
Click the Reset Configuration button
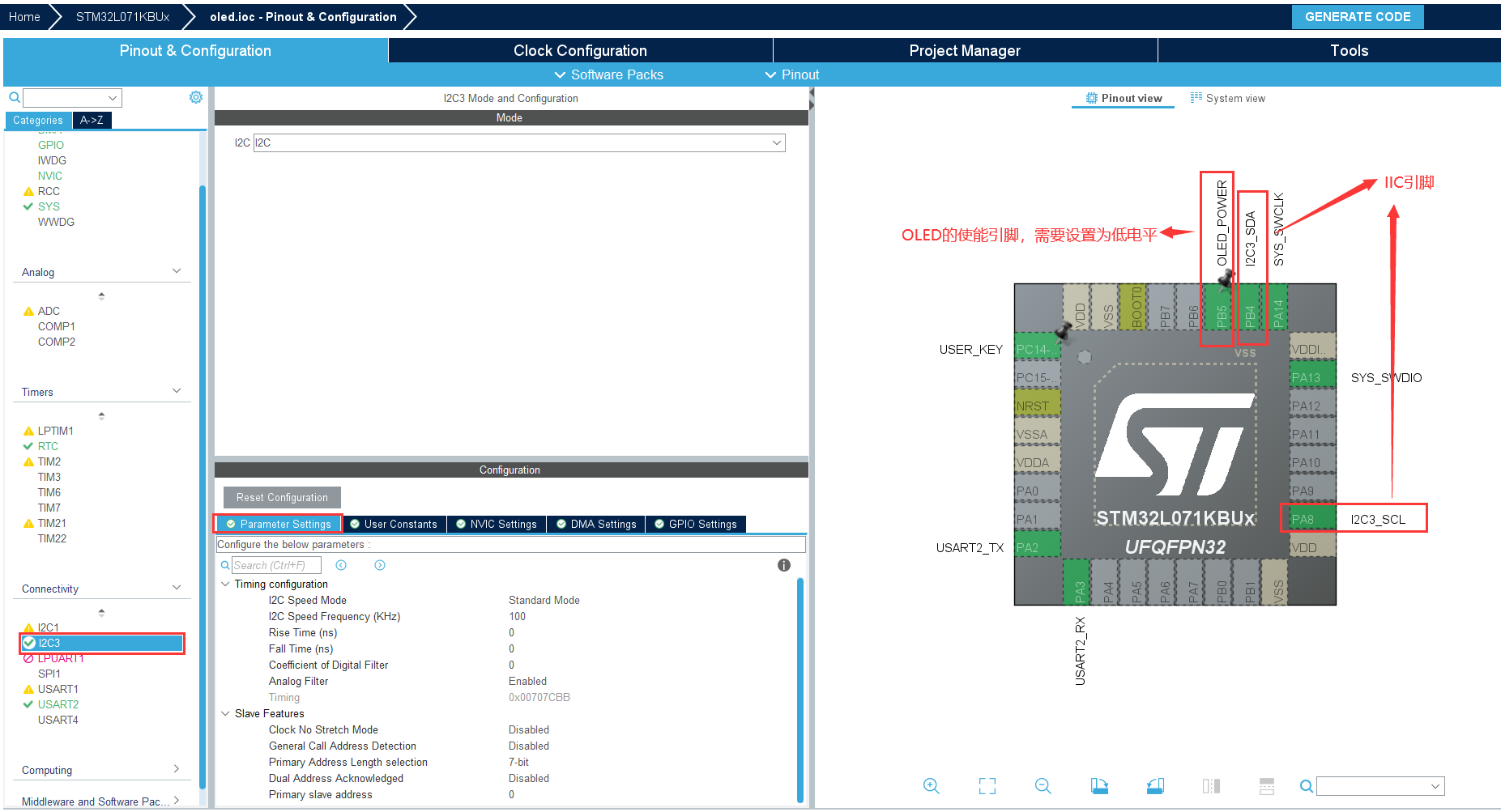282,497
